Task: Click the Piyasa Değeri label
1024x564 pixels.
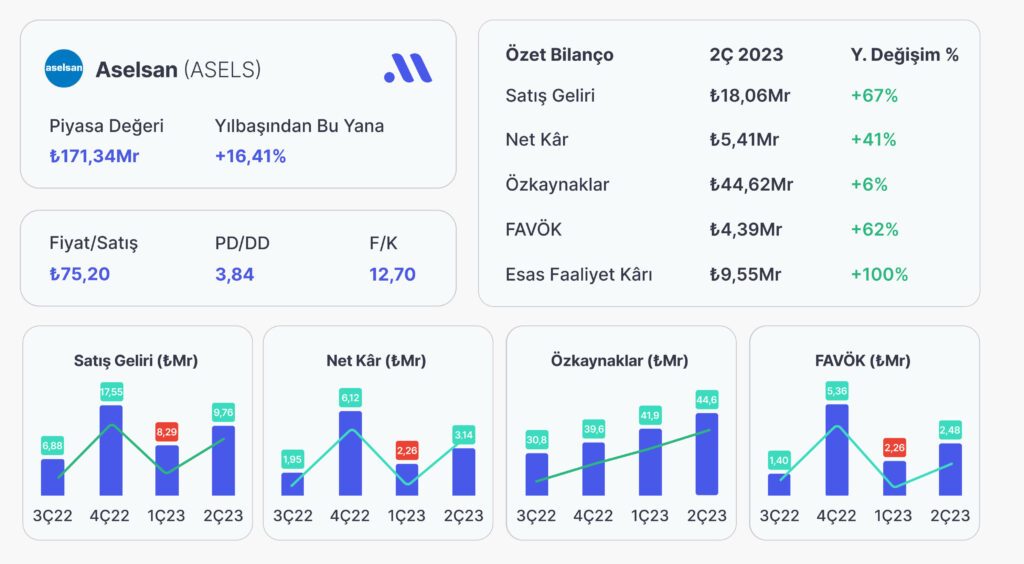Action: coord(106,126)
